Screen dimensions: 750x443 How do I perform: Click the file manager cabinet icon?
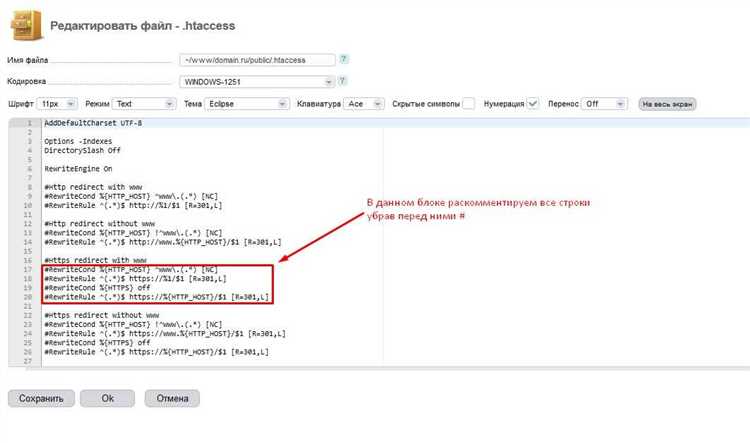pyautogui.click(x=27, y=25)
